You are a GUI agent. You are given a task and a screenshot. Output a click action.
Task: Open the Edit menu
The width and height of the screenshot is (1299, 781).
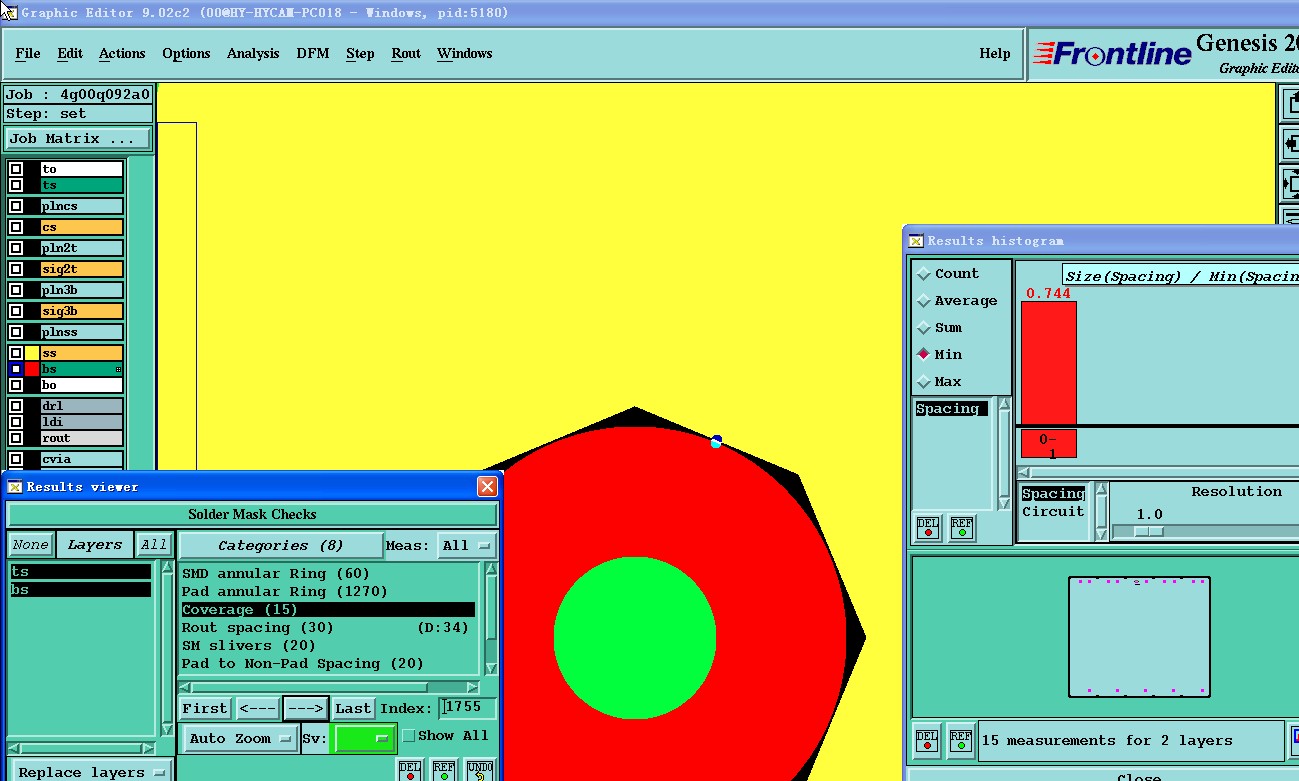70,53
